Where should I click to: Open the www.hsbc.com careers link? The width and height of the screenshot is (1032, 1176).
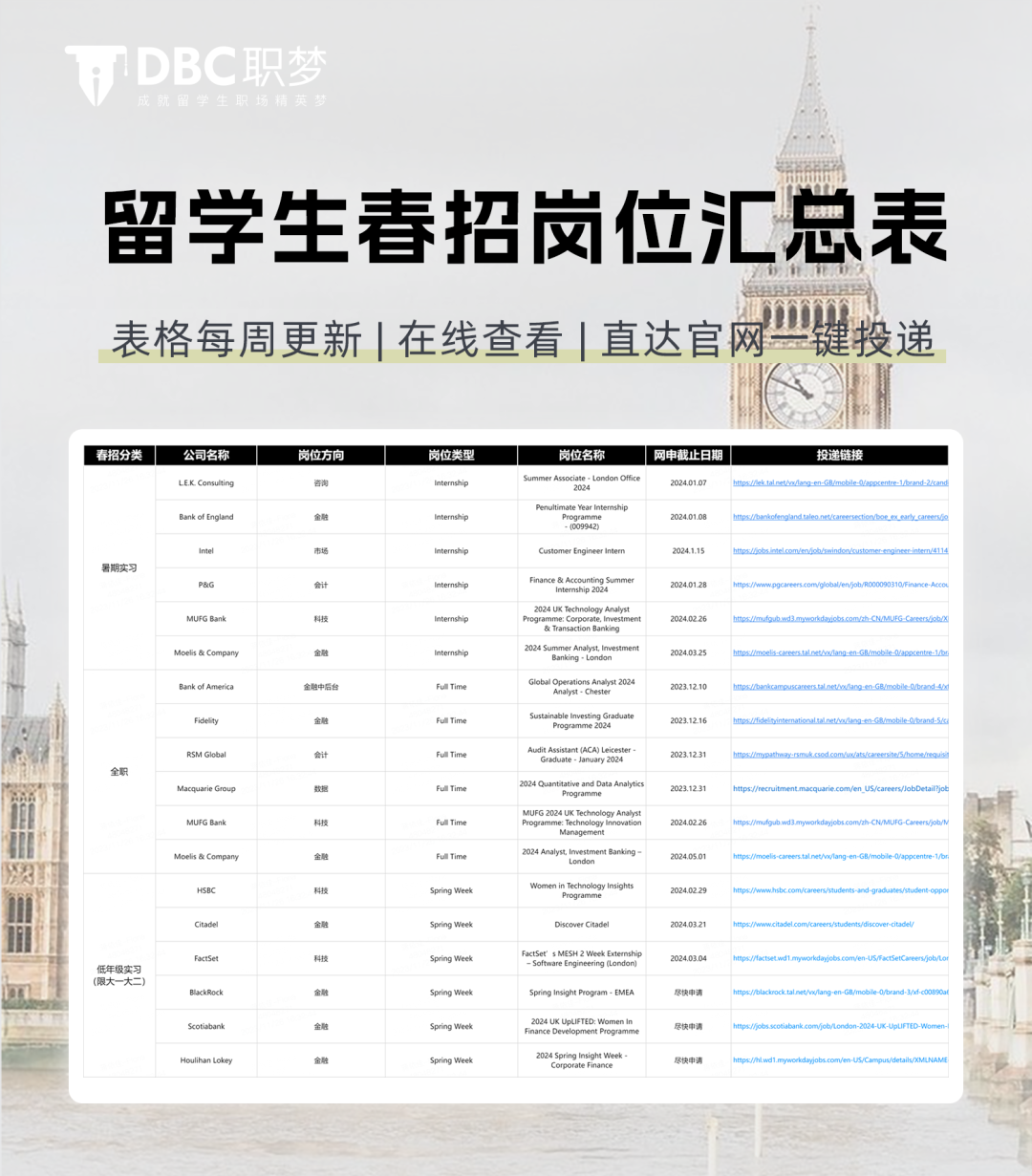coord(840,890)
